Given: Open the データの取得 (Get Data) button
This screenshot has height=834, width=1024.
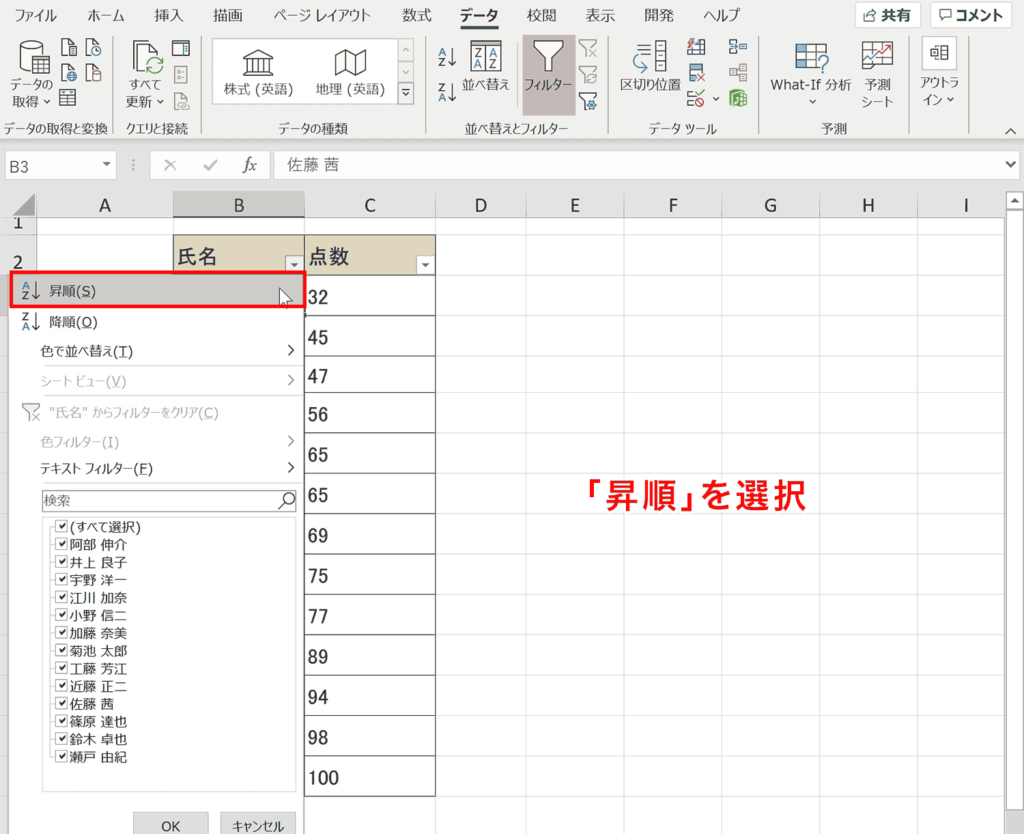Looking at the screenshot, I should pyautogui.click(x=31, y=74).
